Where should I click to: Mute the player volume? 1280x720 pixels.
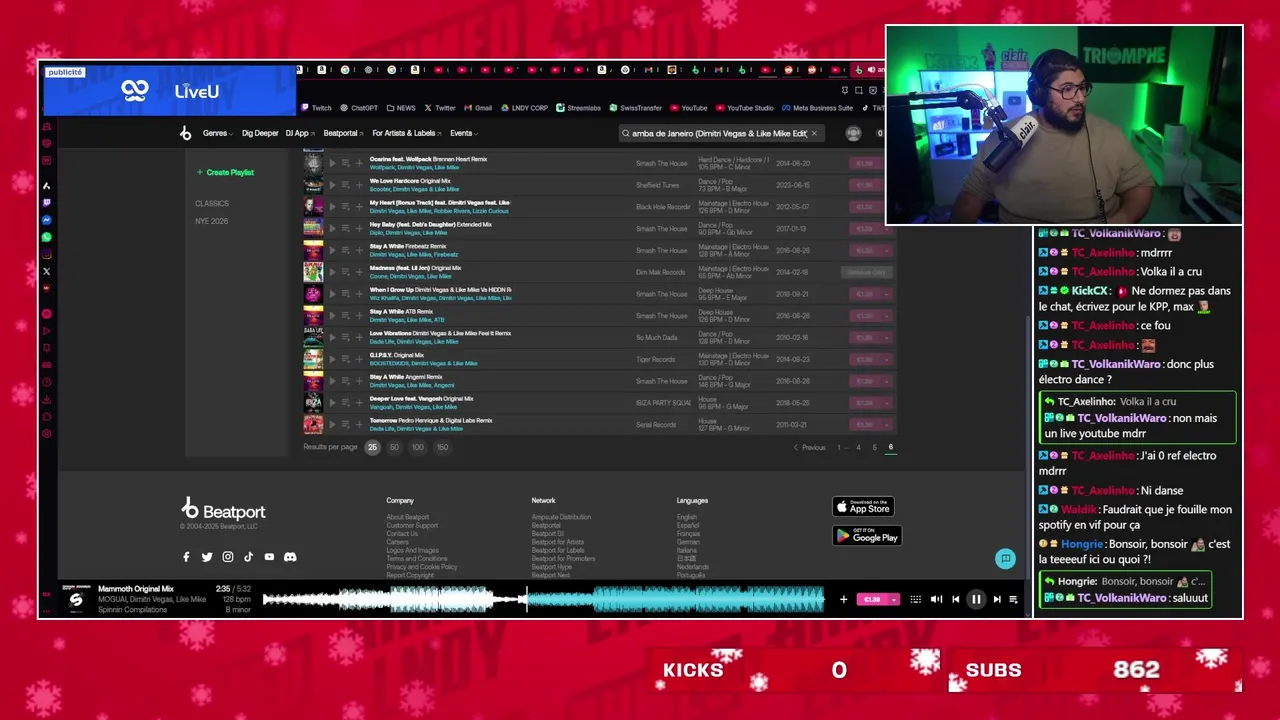tap(936, 600)
